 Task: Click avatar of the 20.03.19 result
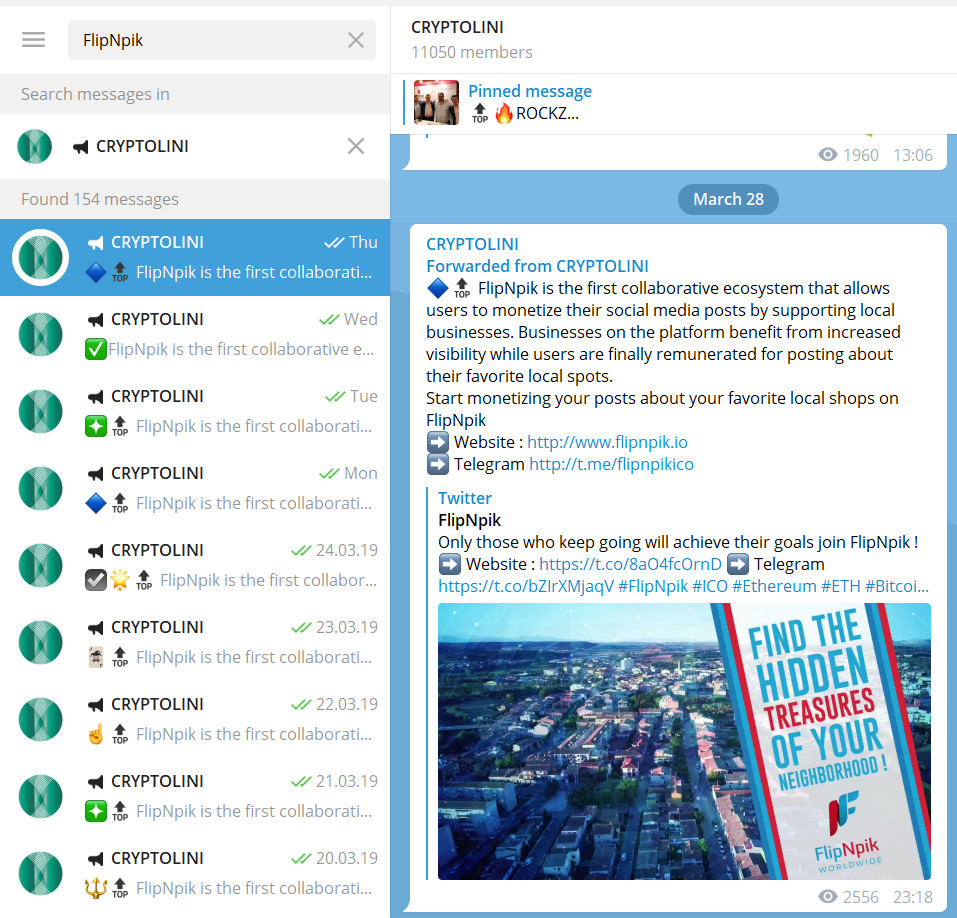40,873
